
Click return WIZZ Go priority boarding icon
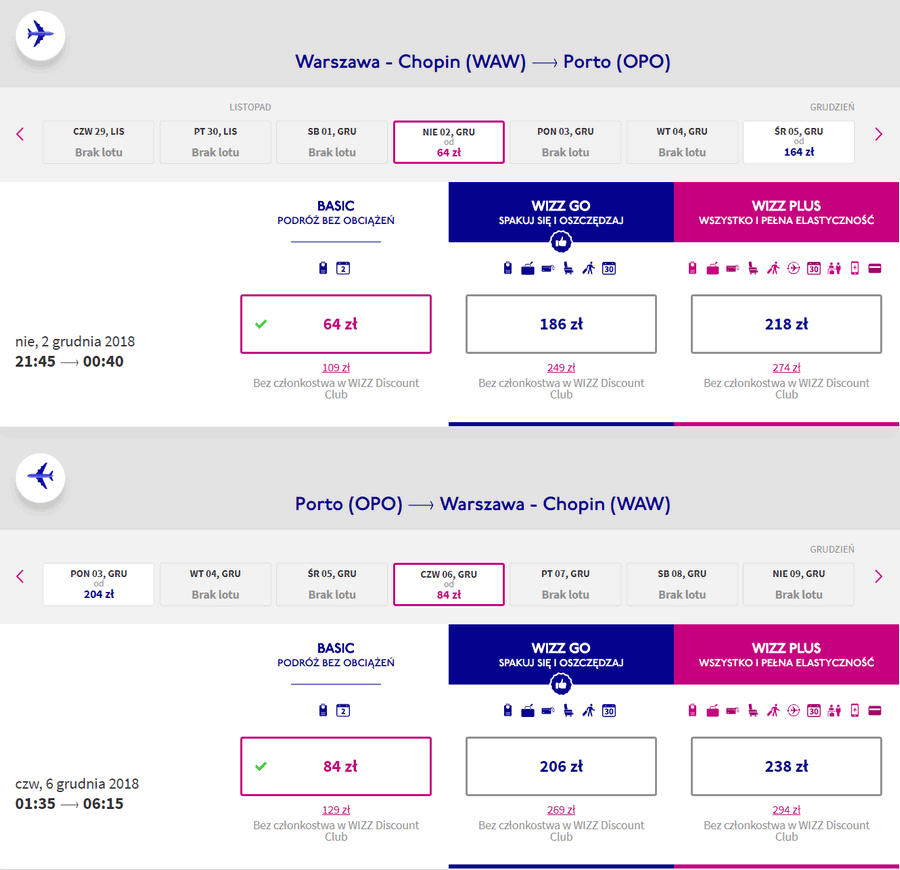(x=588, y=710)
